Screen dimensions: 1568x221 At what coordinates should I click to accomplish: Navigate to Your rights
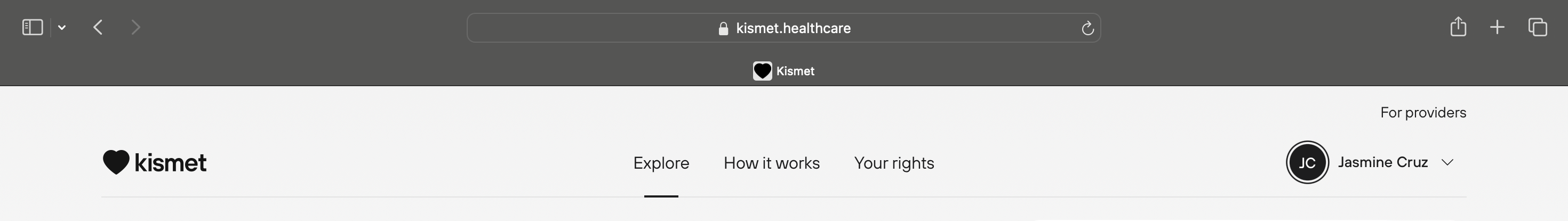click(893, 163)
